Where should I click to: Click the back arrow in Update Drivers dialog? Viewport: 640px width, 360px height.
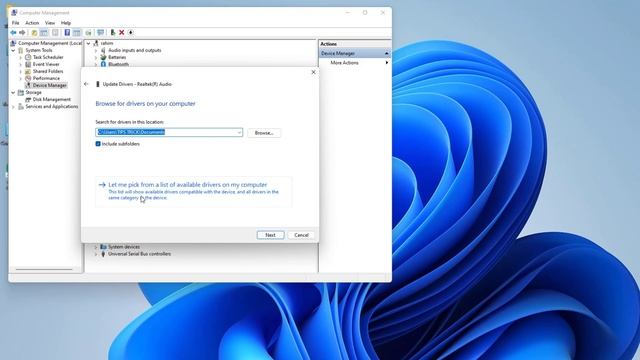[86, 84]
